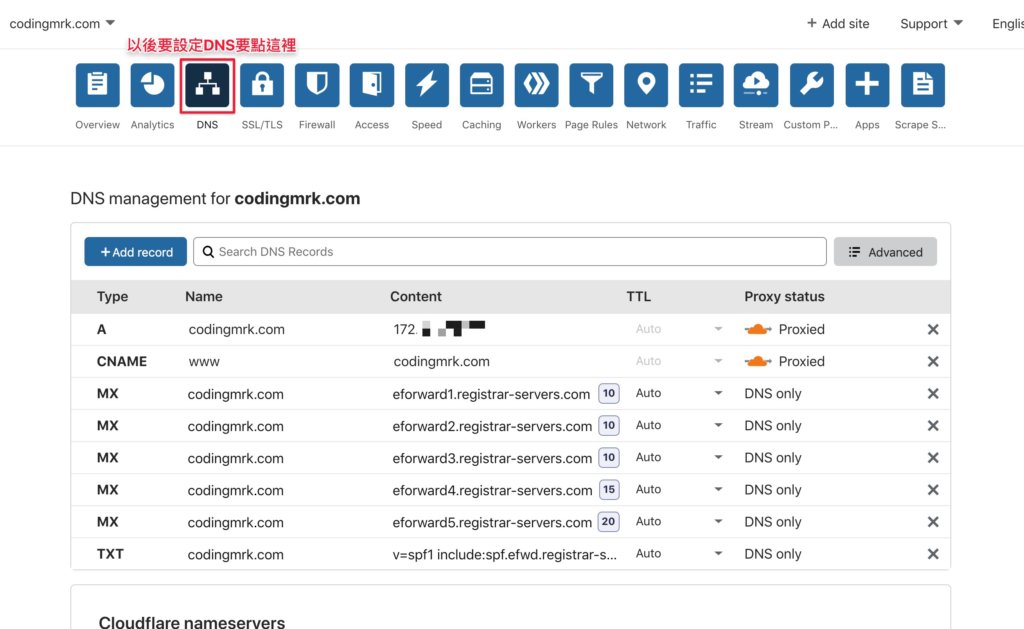Click the Proxy status column header
This screenshot has height=629, width=1024.
pyautogui.click(x=784, y=297)
